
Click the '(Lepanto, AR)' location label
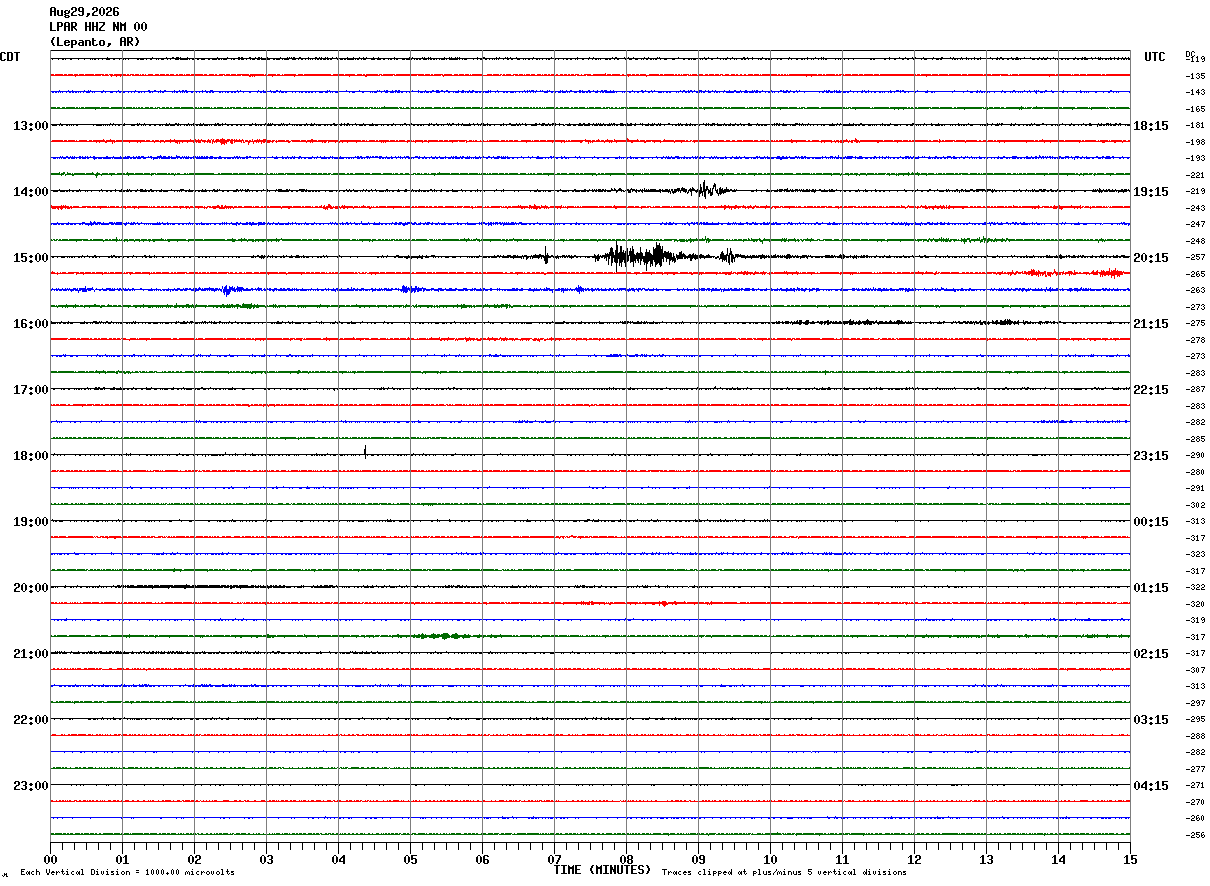pos(95,42)
